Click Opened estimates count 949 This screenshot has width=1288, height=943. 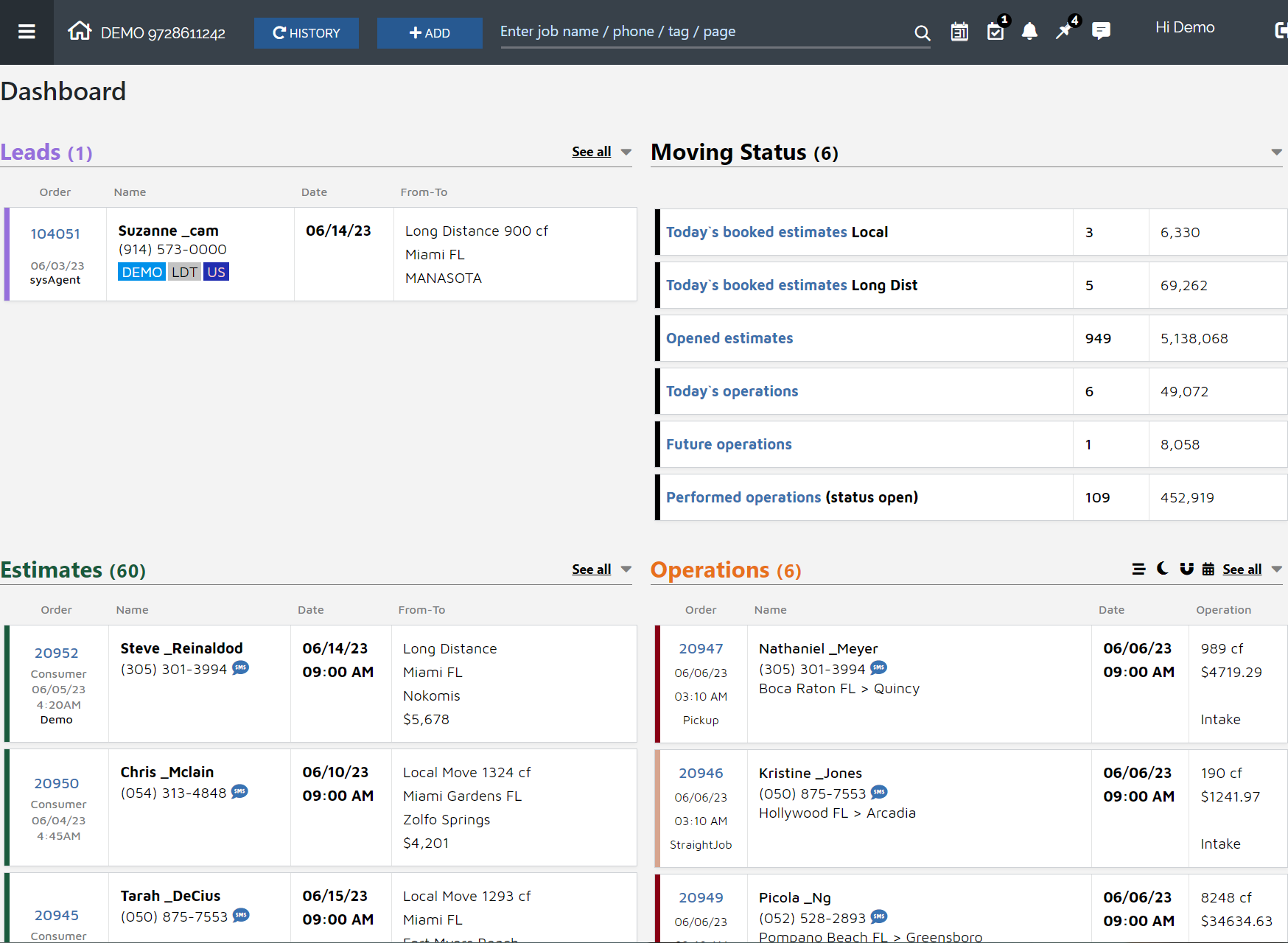(x=1098, y=338)
